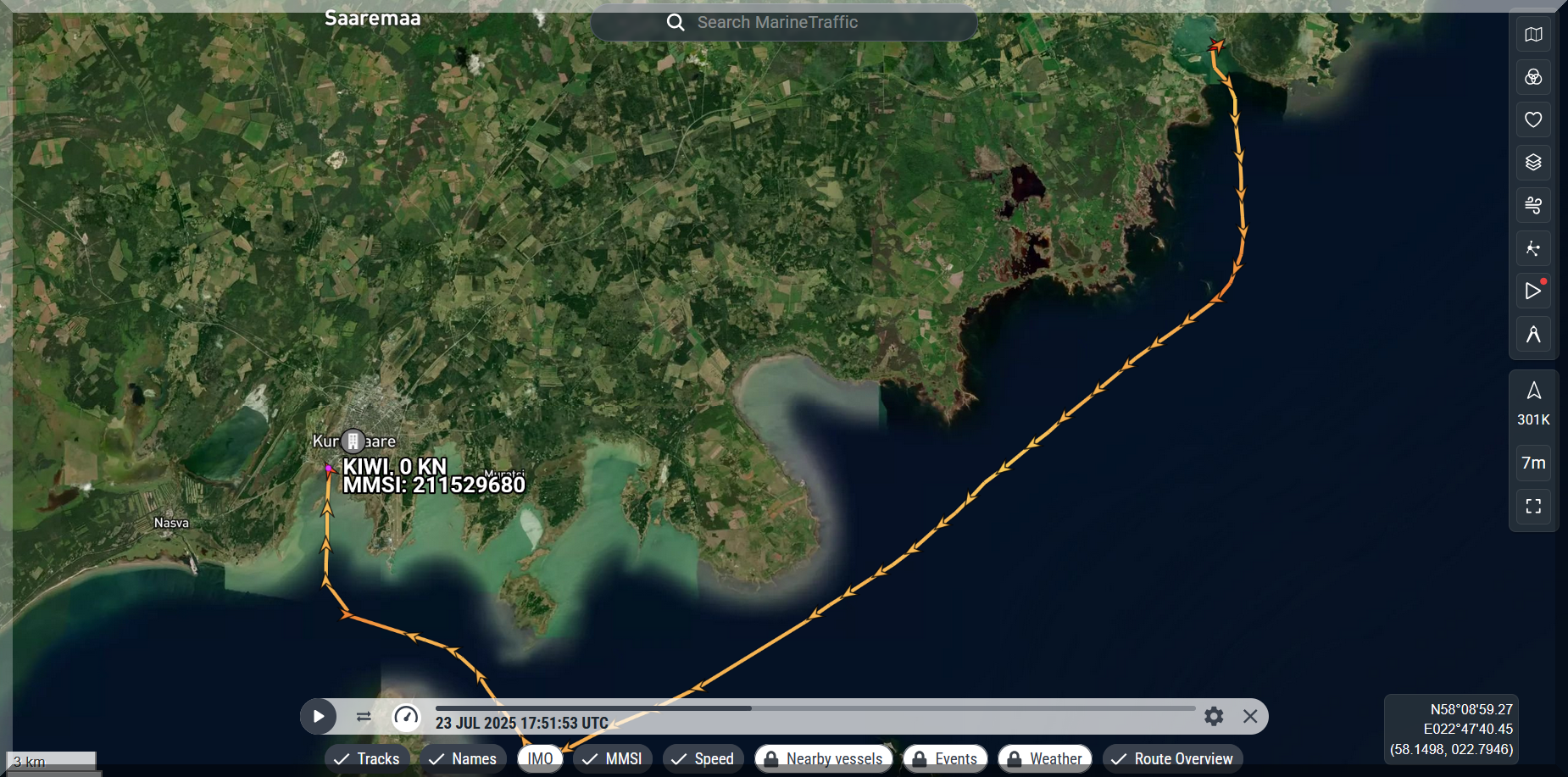
Task: Click the red-dot play icon in sidebar
Action: 1533,291
